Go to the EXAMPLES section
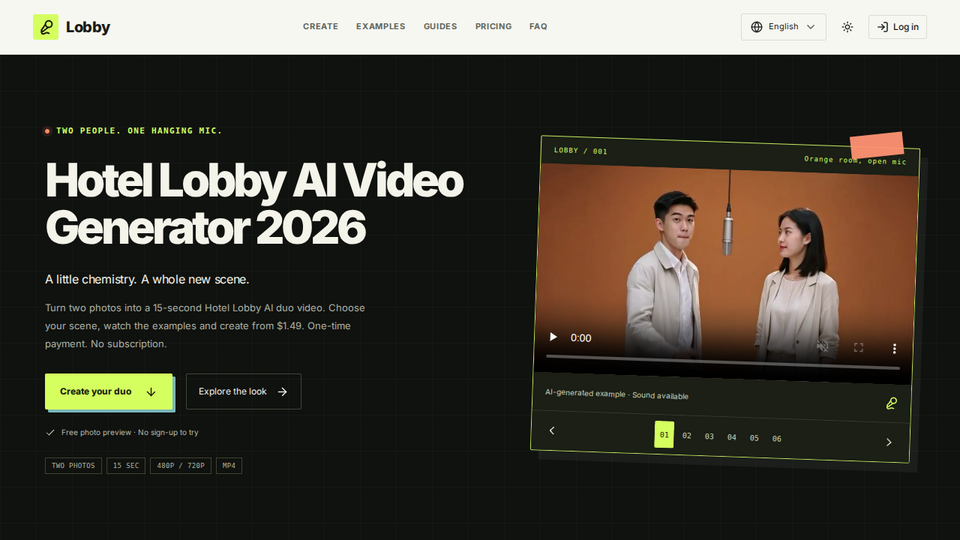 click(381, 26)
